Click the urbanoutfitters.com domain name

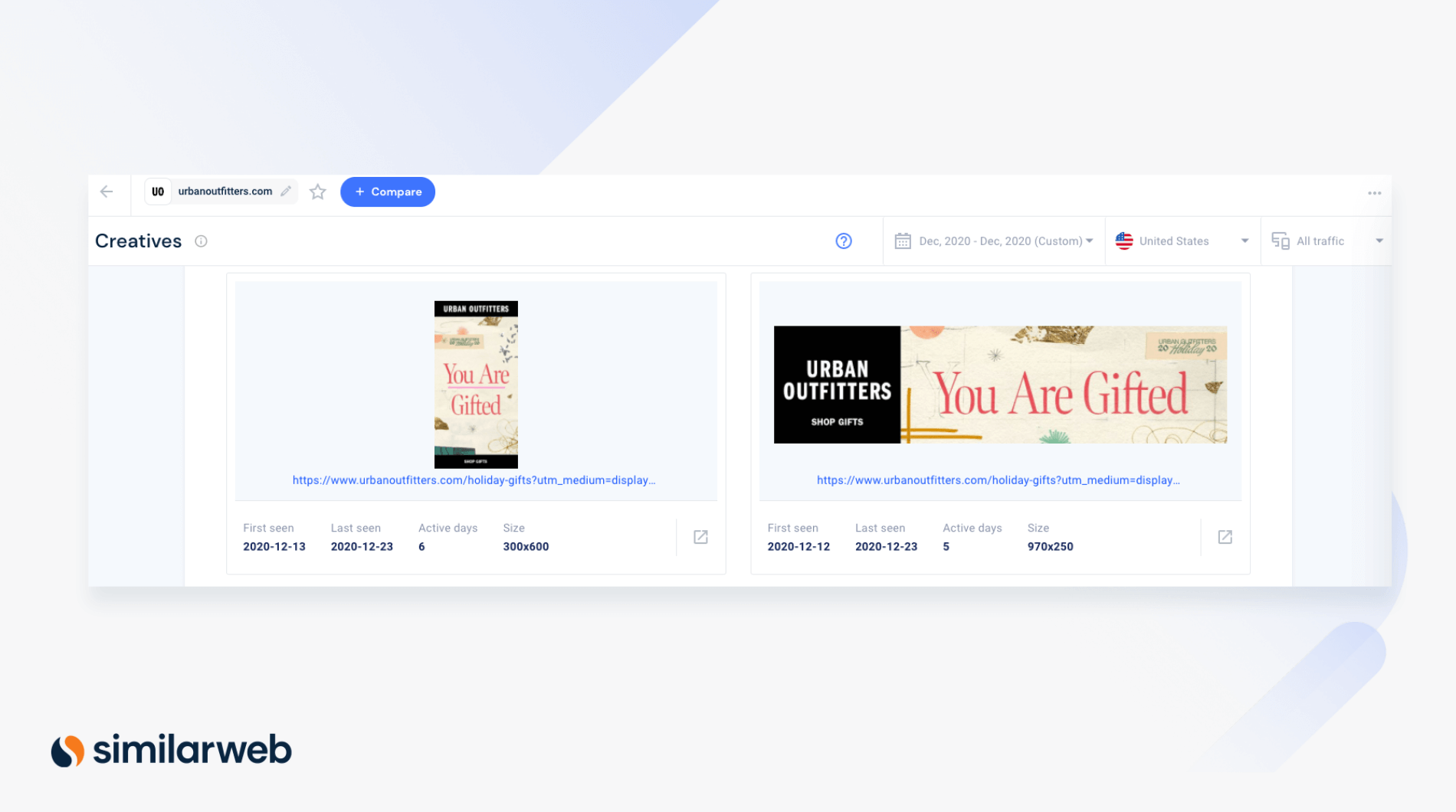pos(225,192)
